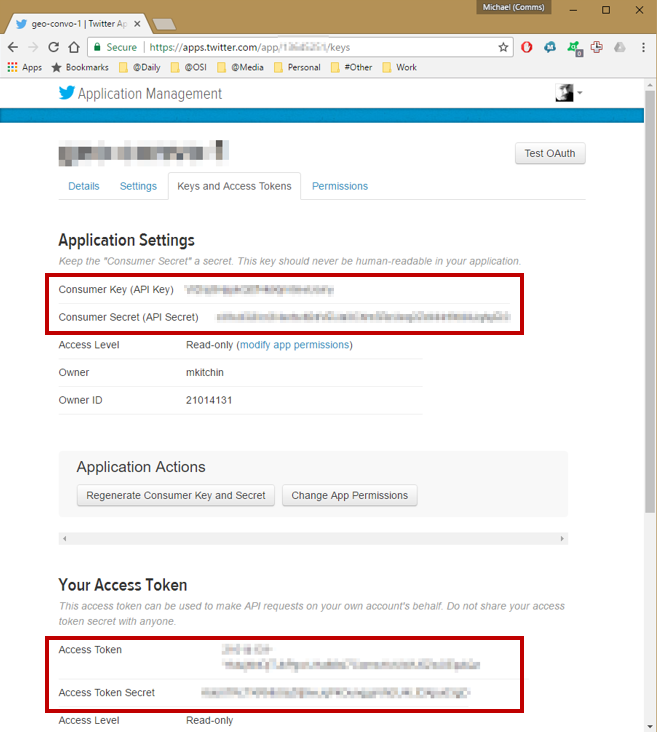Click the blue chat extension icon
The width and height of the screenshot is (657, 732).
pos(550,47)
